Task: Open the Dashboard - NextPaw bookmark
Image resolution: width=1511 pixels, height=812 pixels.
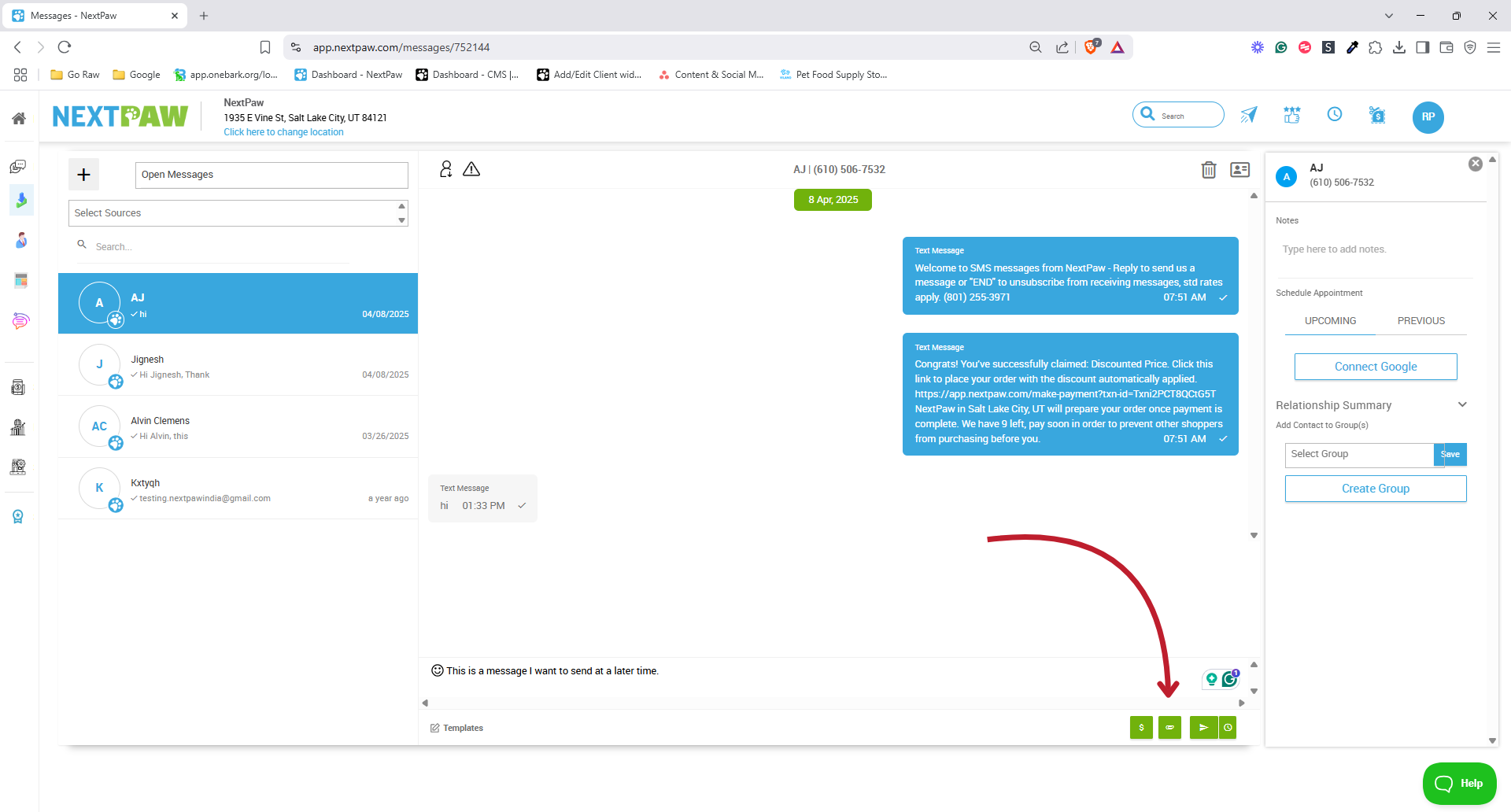Action: [348, 75]
